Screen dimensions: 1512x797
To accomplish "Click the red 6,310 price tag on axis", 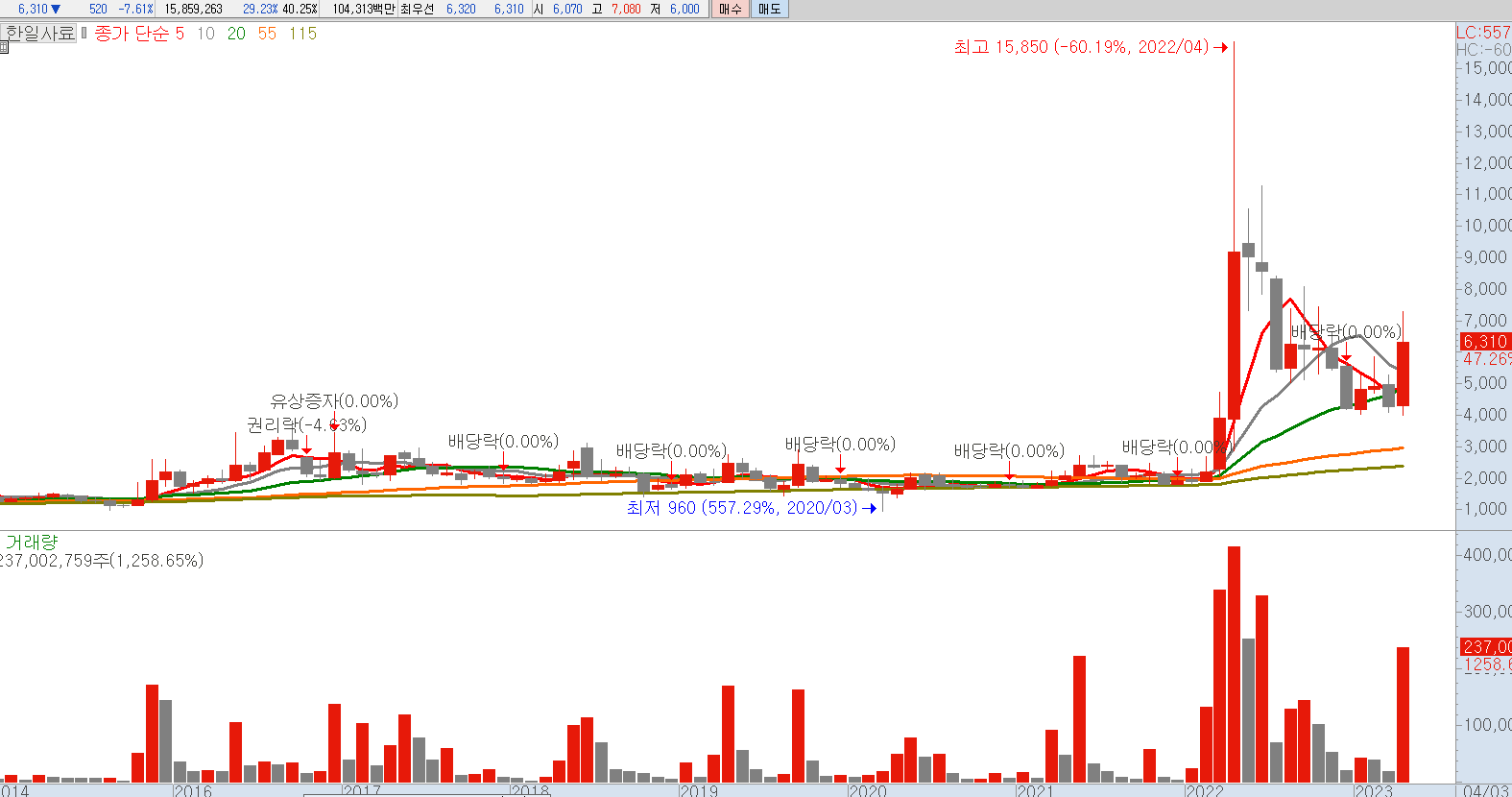I will pyautogui.click(x=1485, y=342).
